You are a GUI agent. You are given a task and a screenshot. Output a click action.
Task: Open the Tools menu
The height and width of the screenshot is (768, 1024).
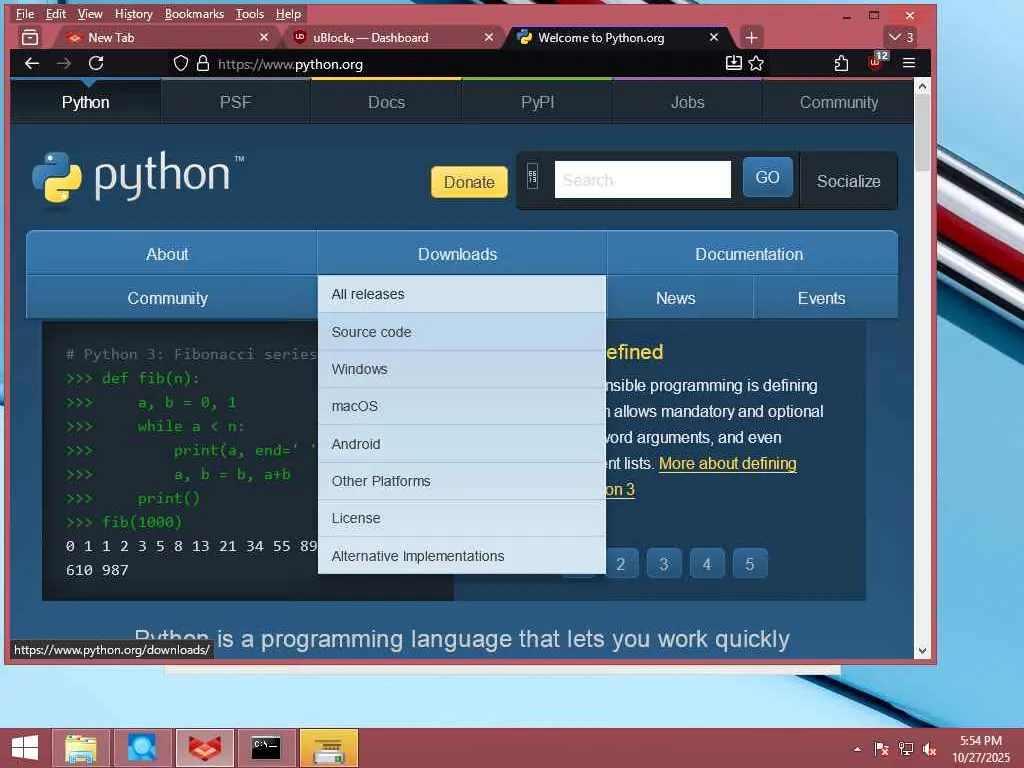[249, 14]
